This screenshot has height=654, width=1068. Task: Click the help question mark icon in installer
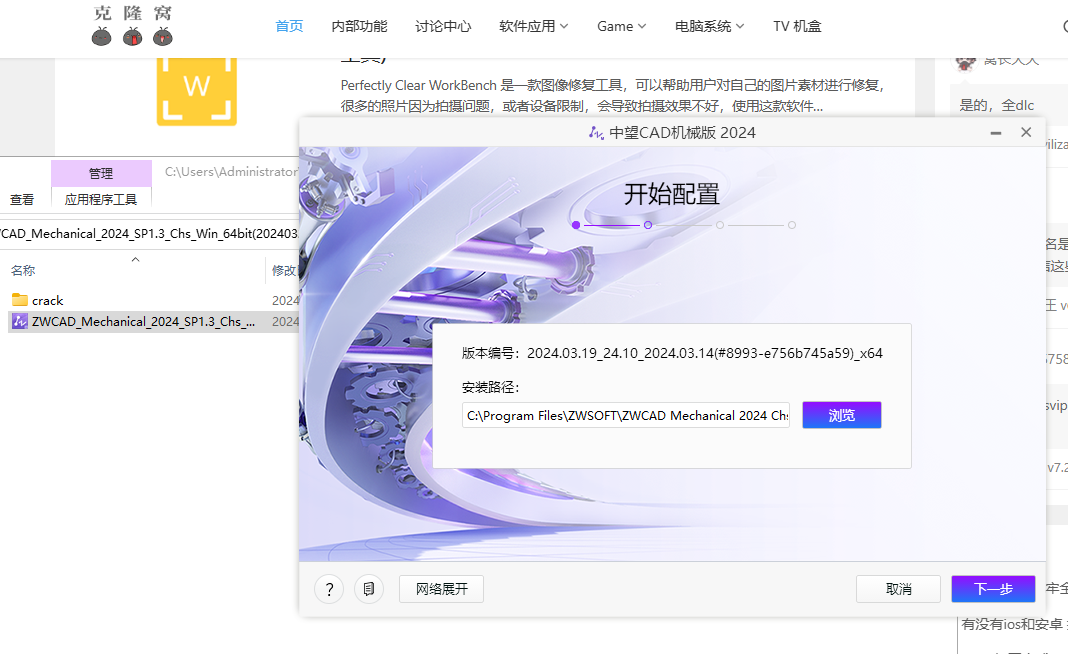point(329,589)
